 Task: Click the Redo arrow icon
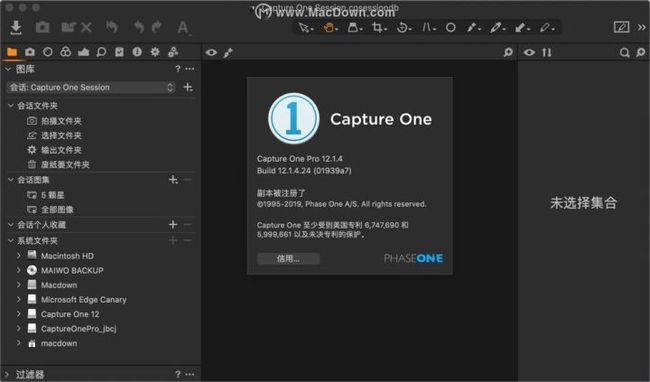[x=157, y=27]
